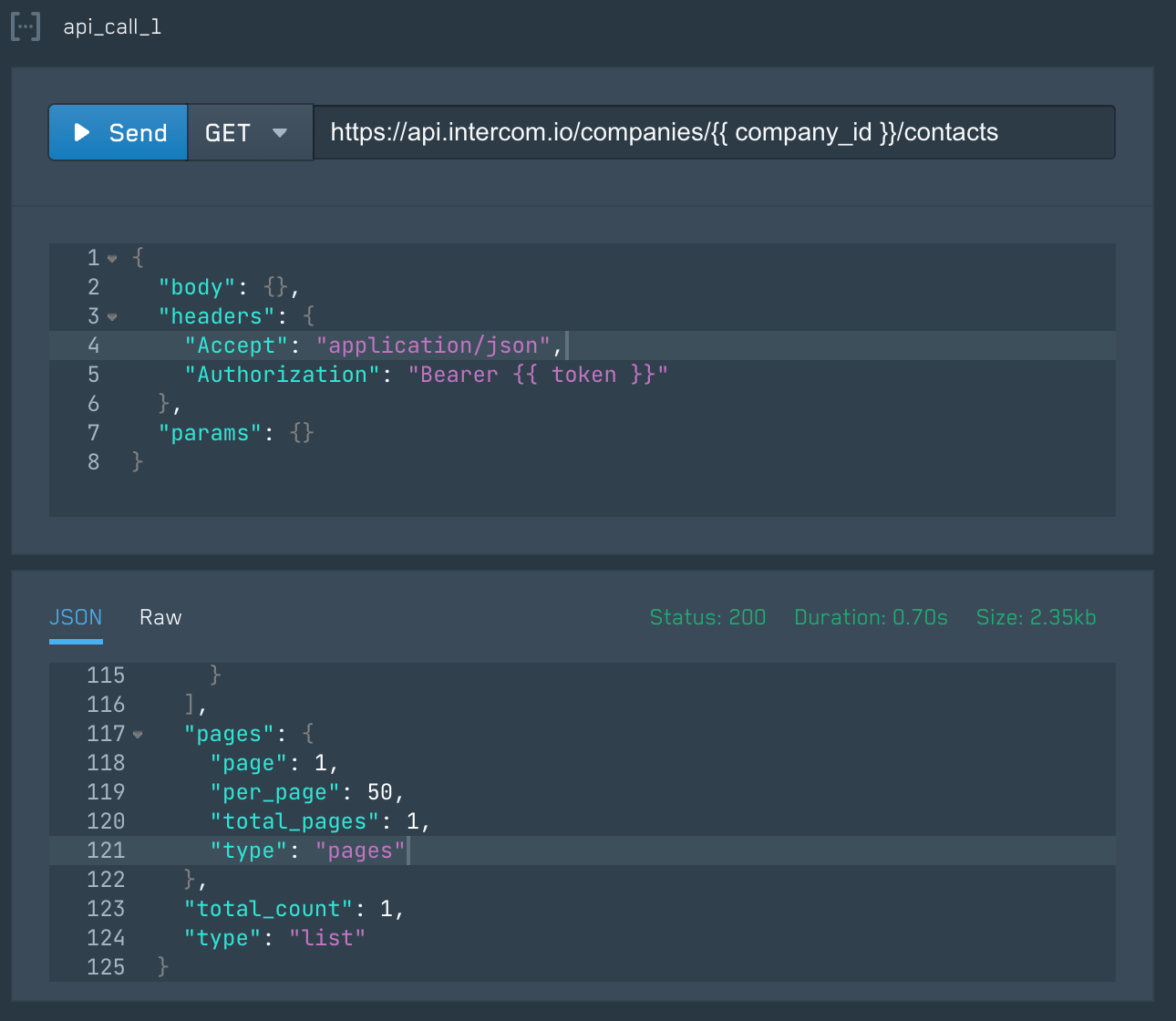This screenshot has width=1176, height=1021.
Task: Click the request URL input field
Action: (714, 132)
